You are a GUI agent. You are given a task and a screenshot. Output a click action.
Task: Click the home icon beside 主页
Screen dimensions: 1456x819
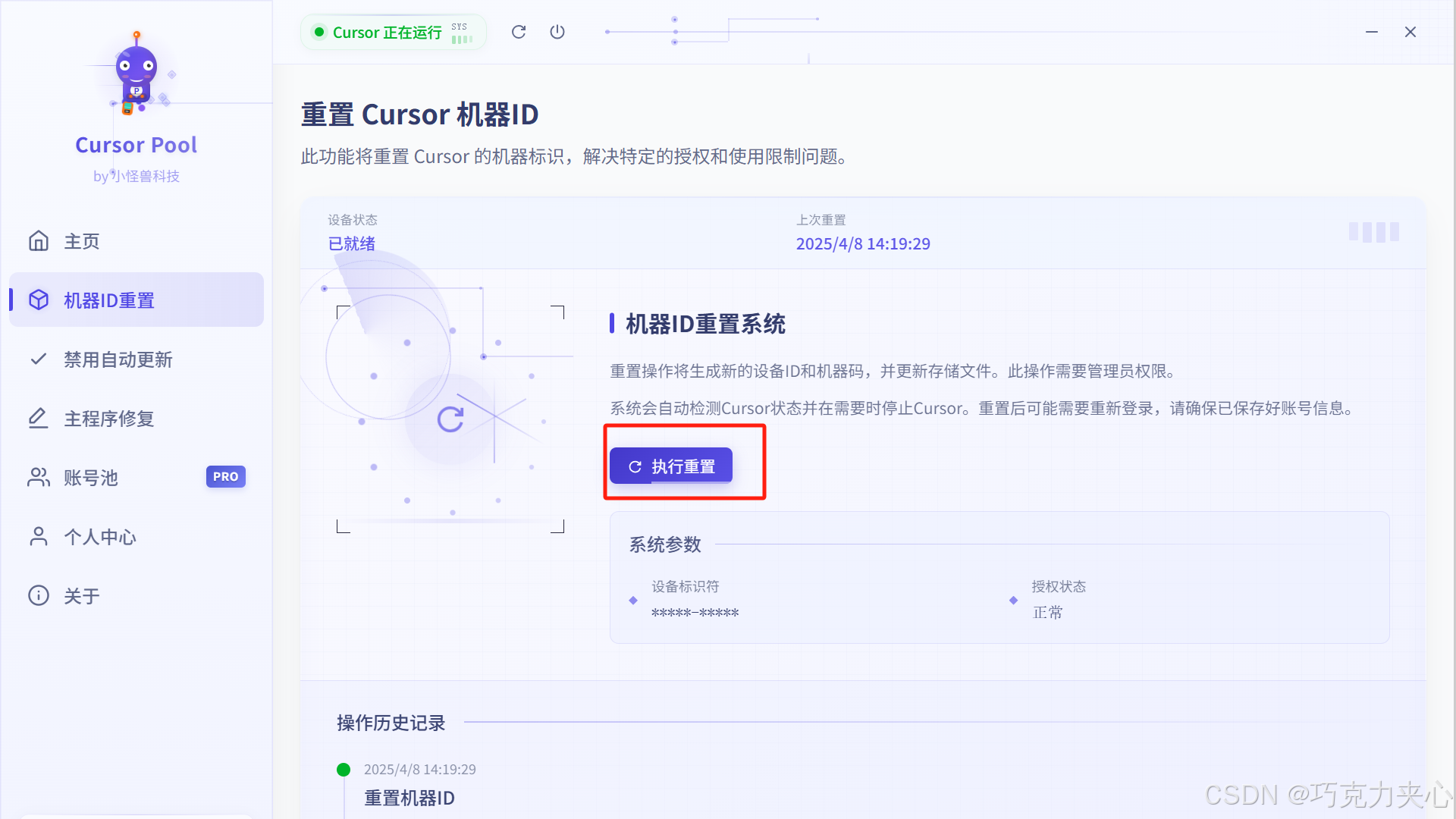[39, 241]
